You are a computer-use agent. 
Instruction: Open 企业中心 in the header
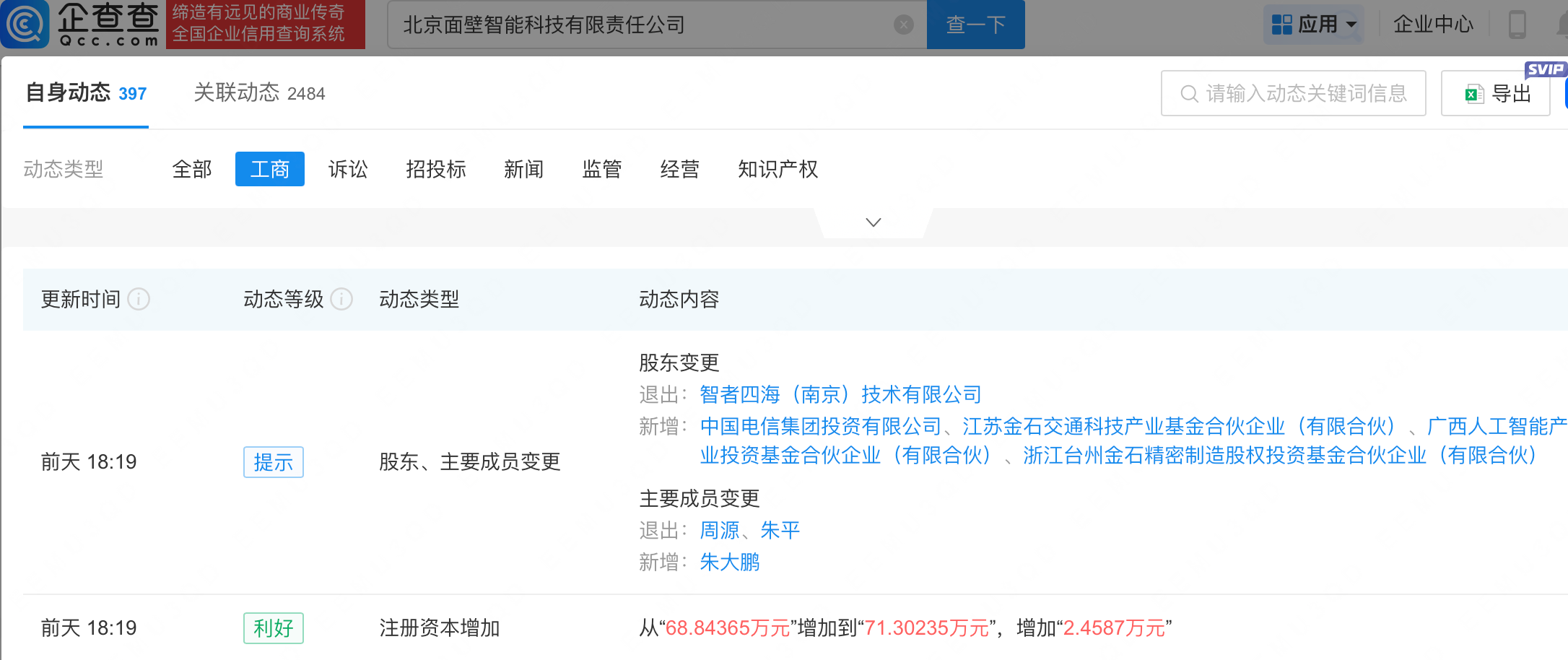tap(1433, 25)
